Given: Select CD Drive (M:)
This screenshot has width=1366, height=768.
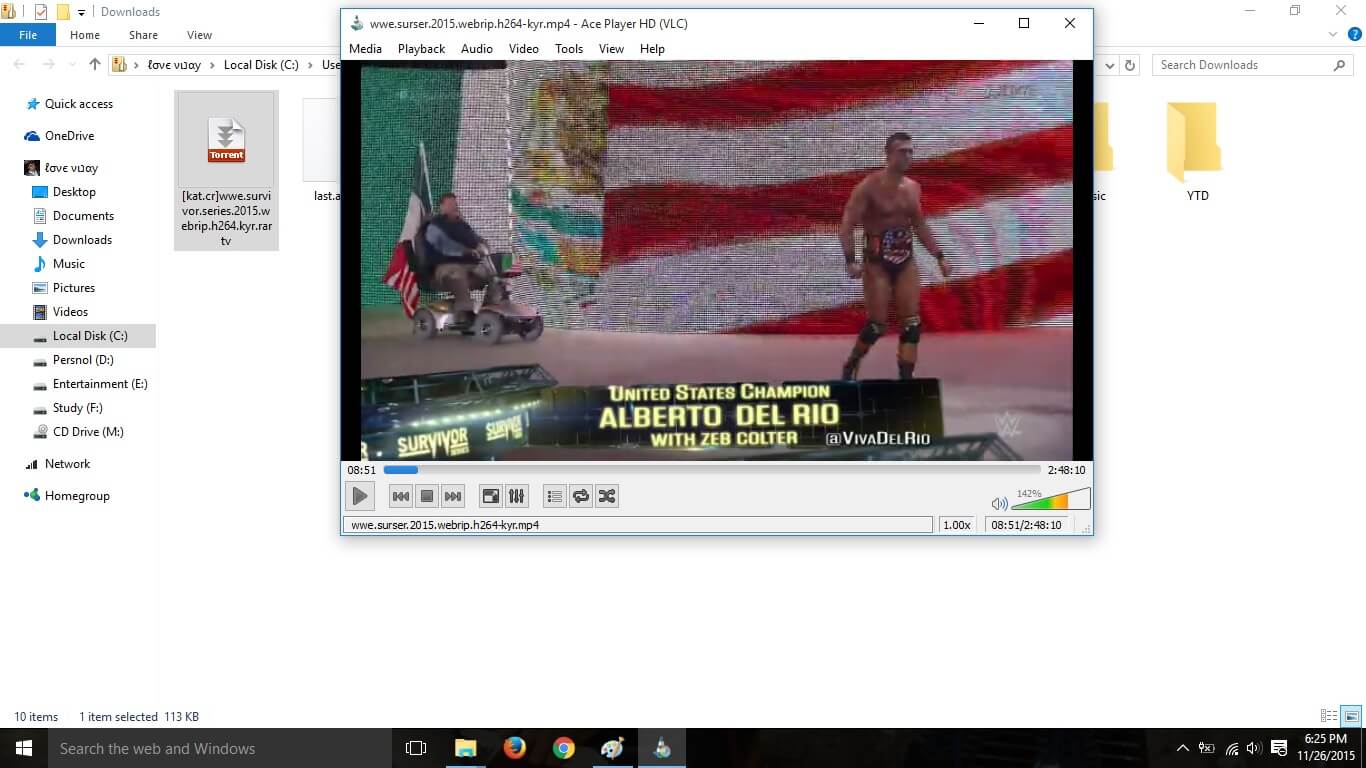Looking at the screenshot, I should coord(88,432).
